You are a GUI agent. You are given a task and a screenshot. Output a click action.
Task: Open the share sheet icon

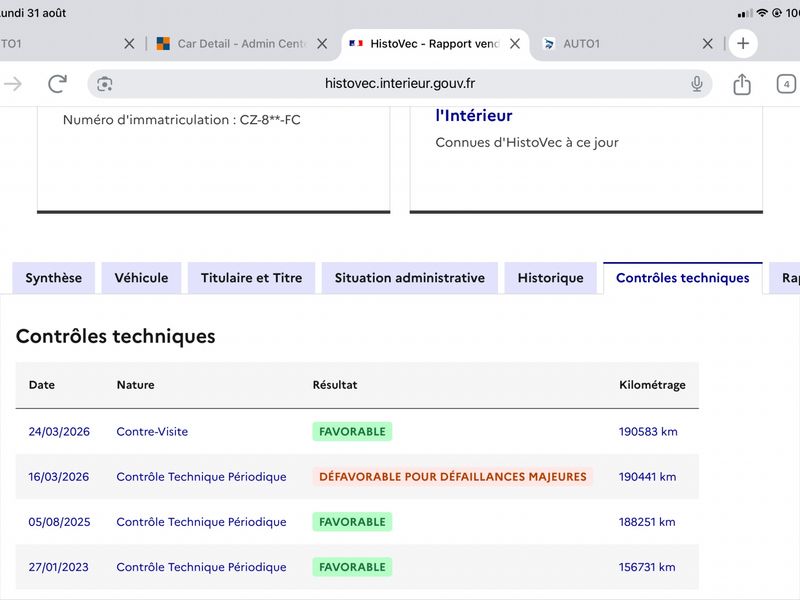click(742, 84)
